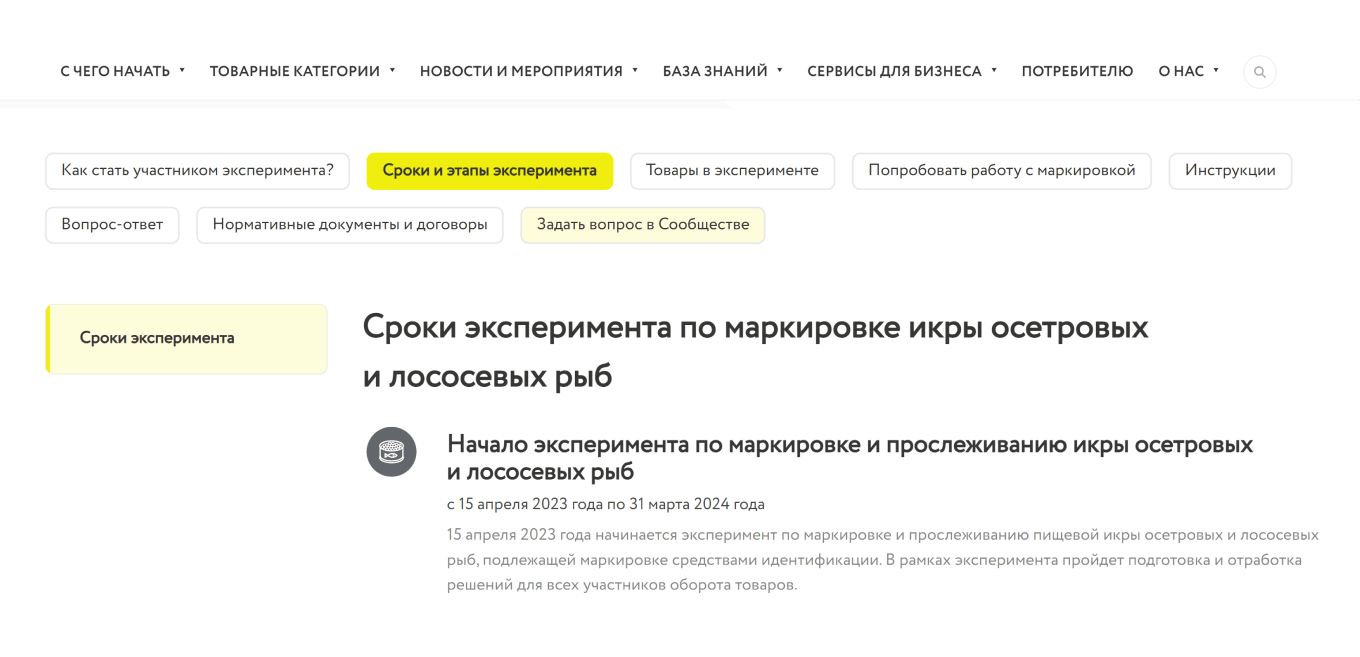This screenshot has width=1360, height=657.
Task: Open the «База знаний» dropdown
Action: click(x=722, y=71)
